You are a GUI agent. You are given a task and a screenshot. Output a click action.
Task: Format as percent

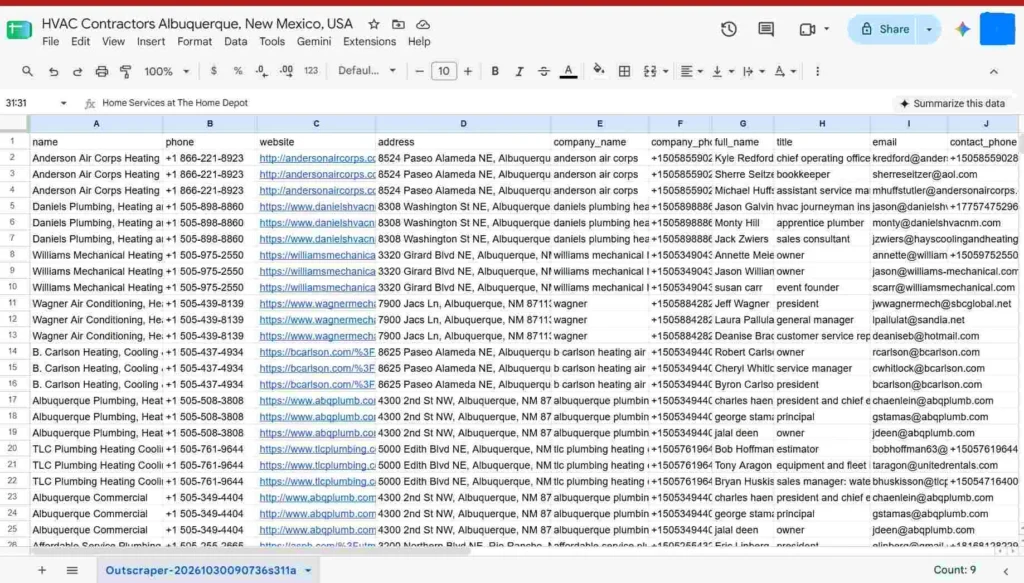click(x=238, y=71)
